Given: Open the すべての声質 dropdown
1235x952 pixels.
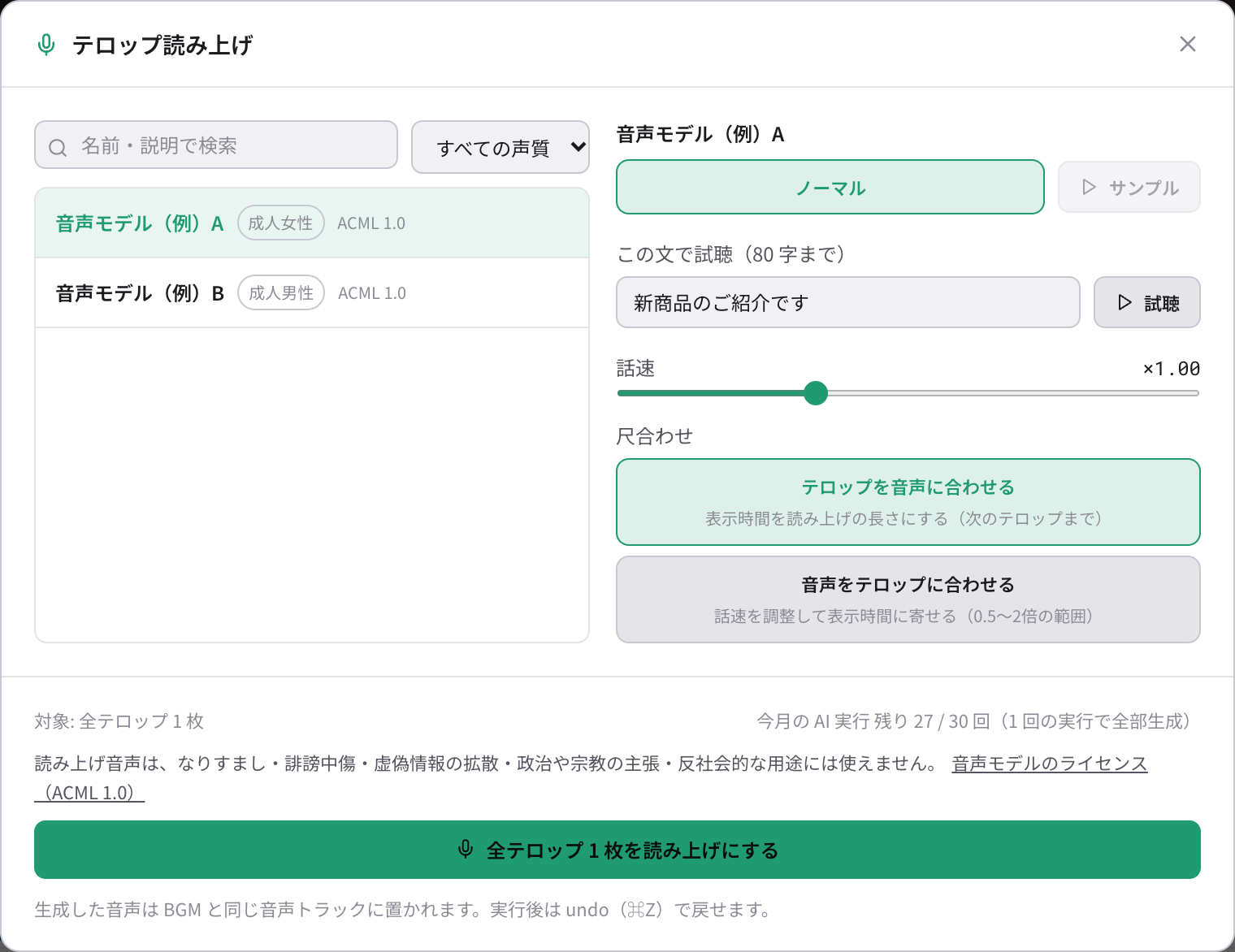Looking at the screenshot, I should tap(500, 147).
